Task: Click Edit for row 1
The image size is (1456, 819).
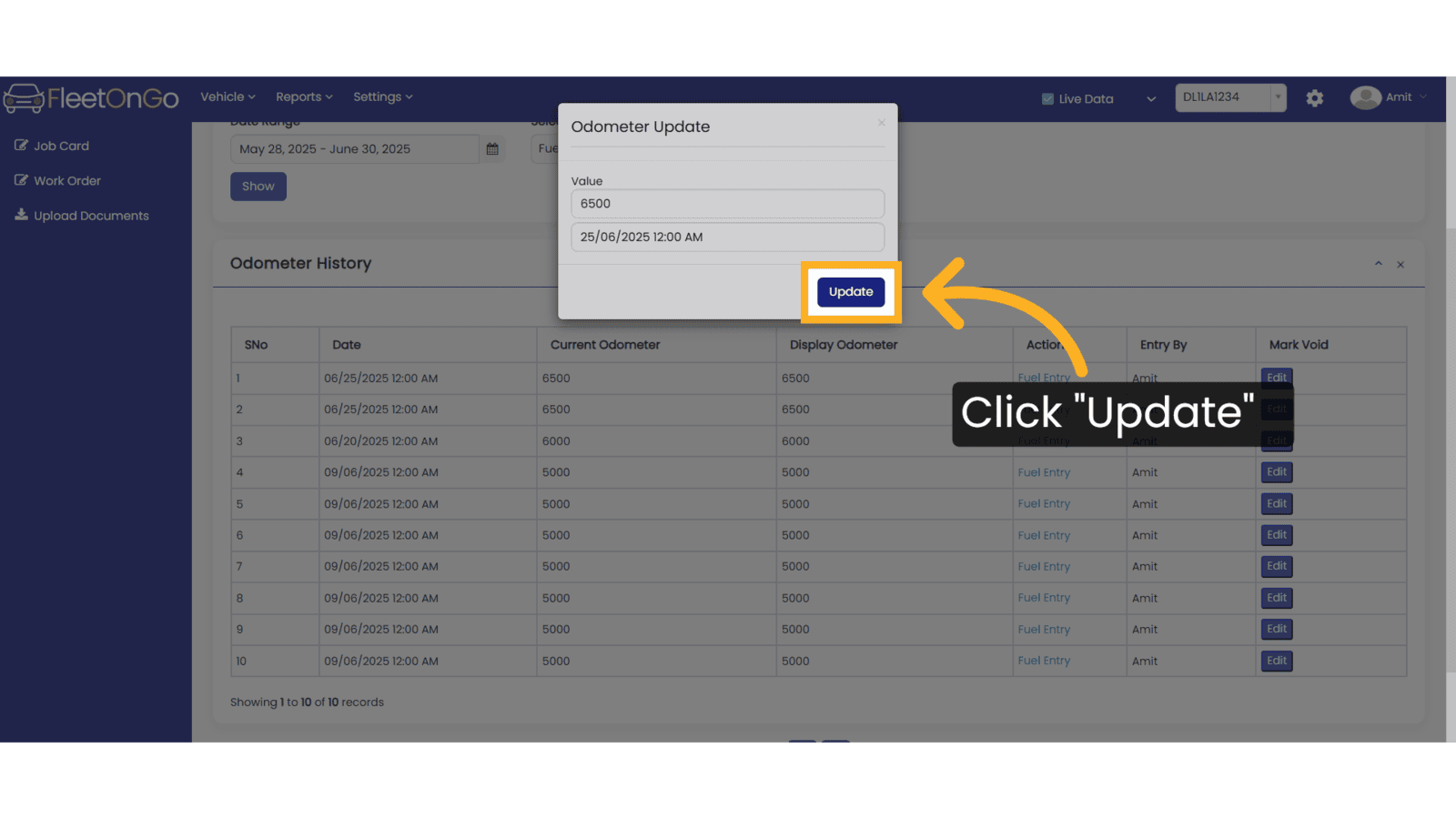Action: [x=1277, y=378]
